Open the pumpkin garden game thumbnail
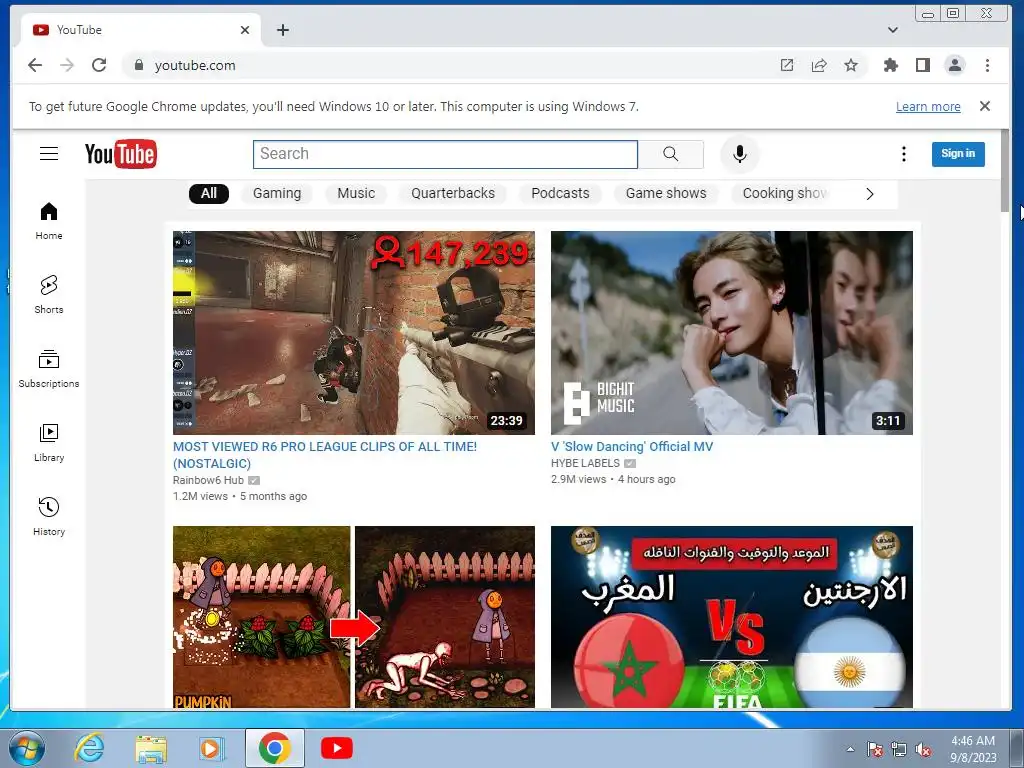Image resolution: width=1024 pixels, height=768 pixels. (353, 617)
